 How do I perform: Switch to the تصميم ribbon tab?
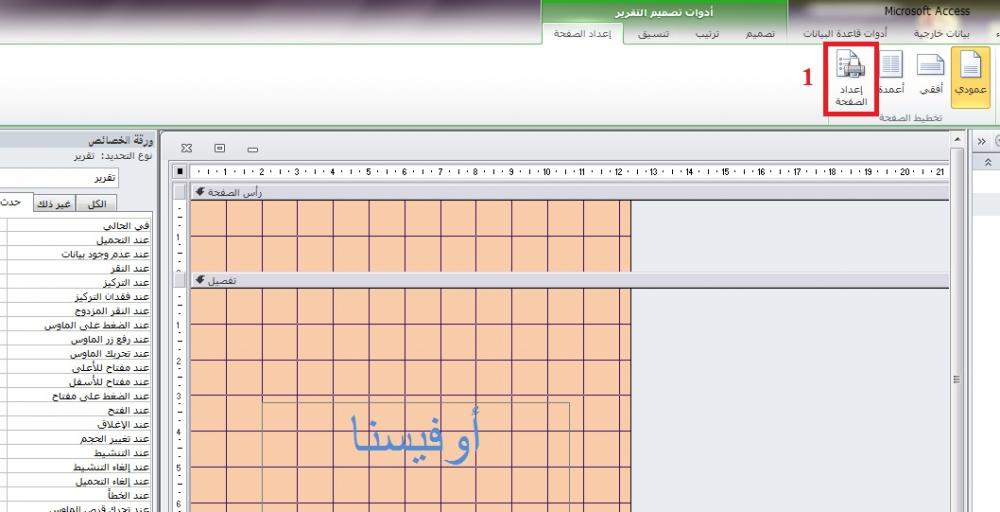click(x=759, y=34)
